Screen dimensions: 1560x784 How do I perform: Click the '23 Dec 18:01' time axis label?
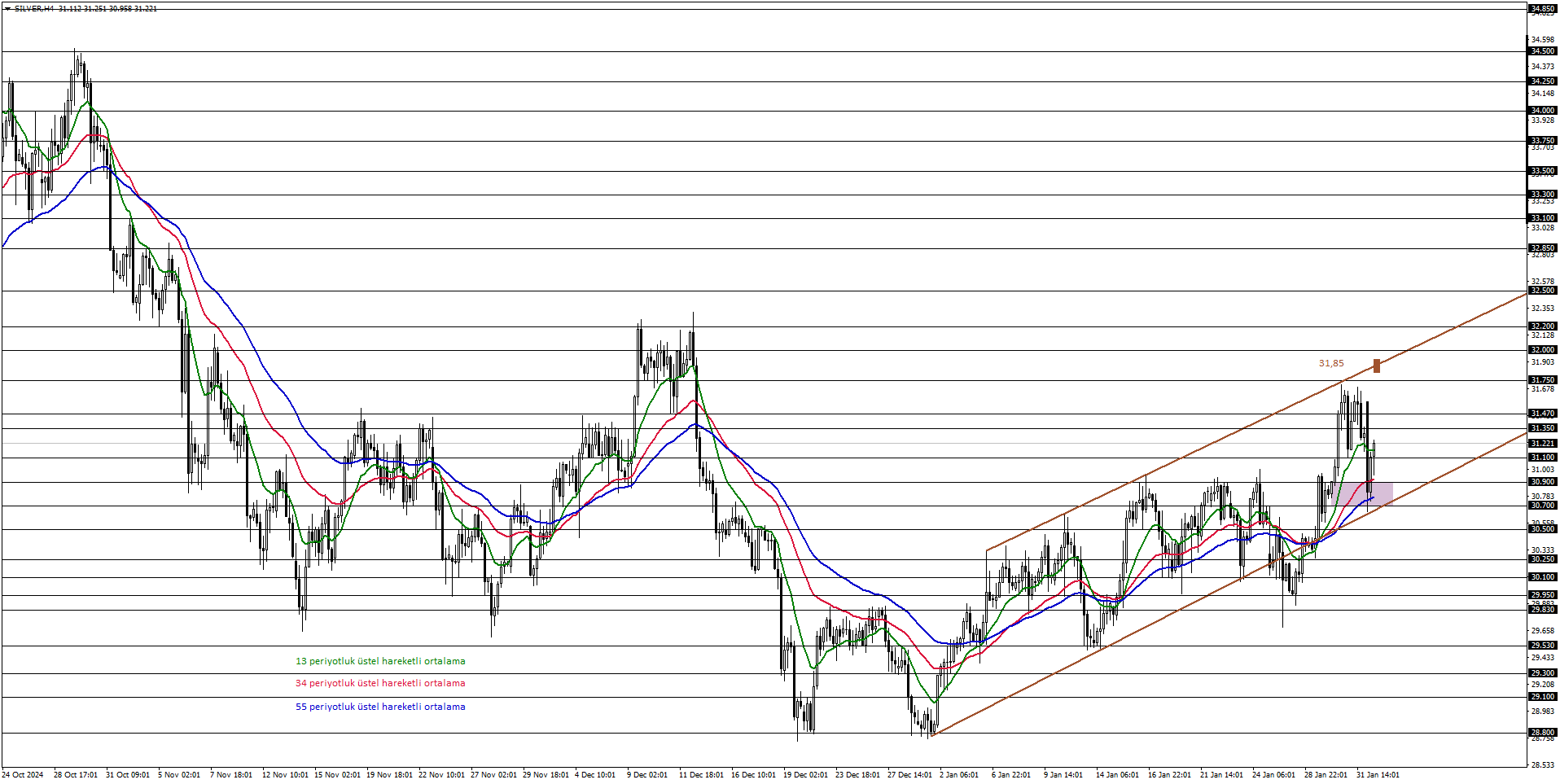click(858, 775)
